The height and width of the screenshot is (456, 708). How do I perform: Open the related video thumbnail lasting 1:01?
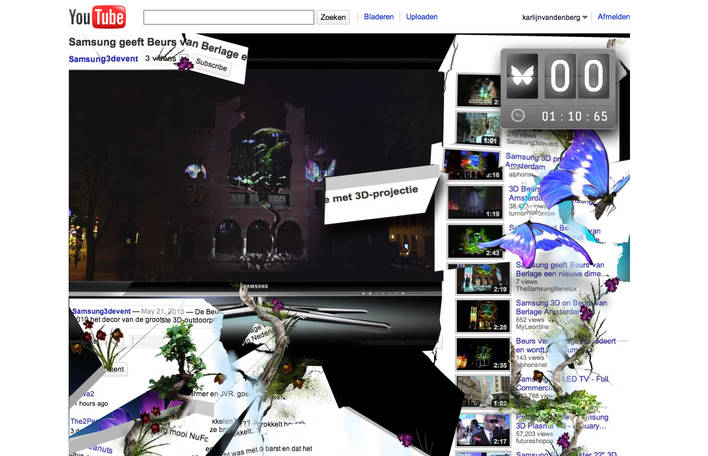pos(478,128)
